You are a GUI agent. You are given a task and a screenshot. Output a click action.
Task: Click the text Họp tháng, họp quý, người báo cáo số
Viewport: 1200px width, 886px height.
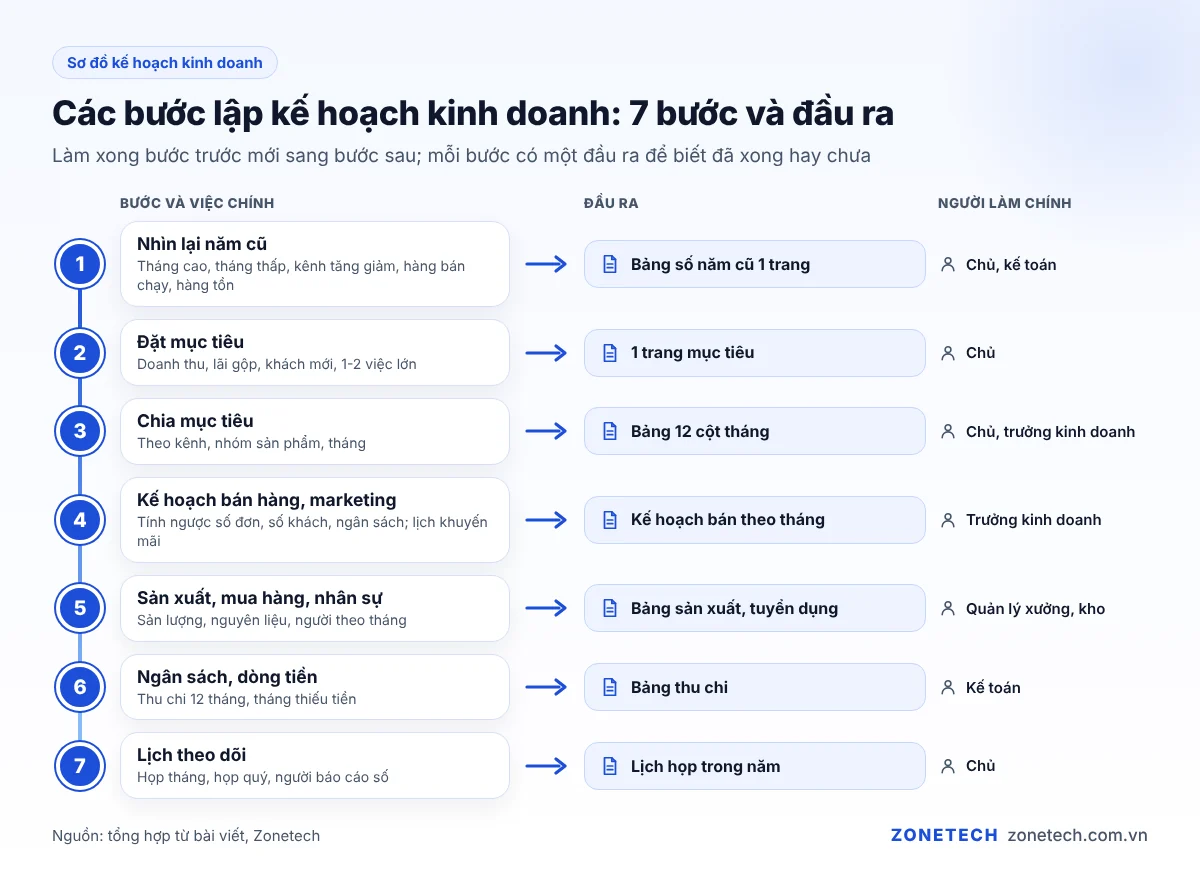point(263,777)
